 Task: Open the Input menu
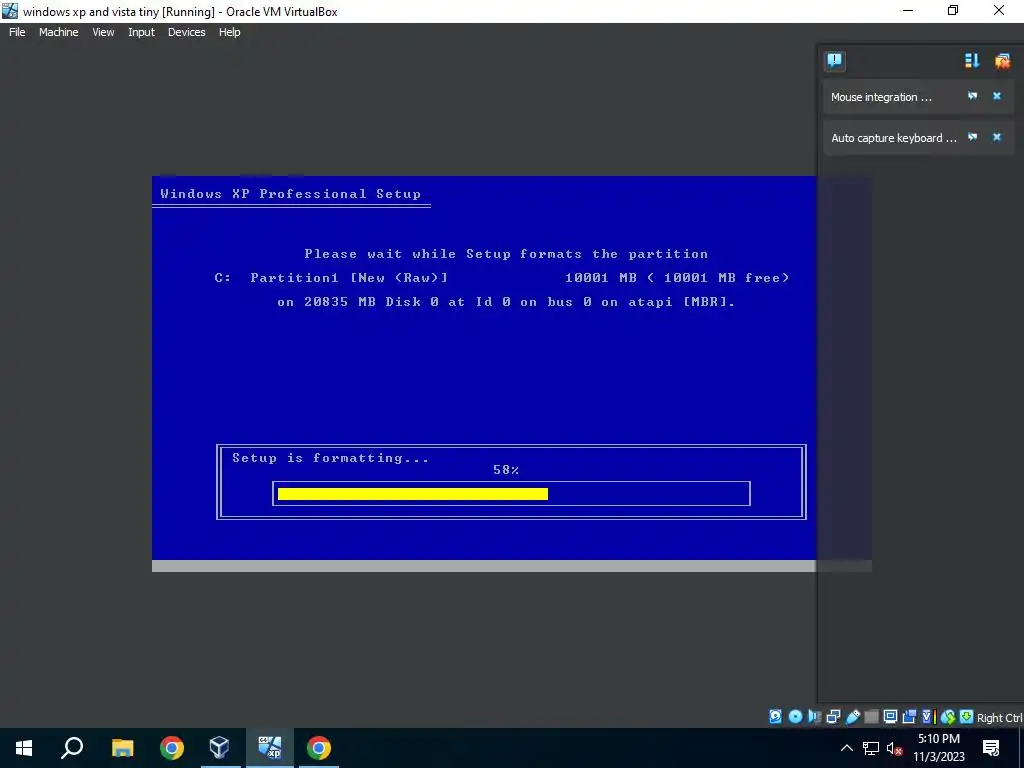tap(141, 32)
